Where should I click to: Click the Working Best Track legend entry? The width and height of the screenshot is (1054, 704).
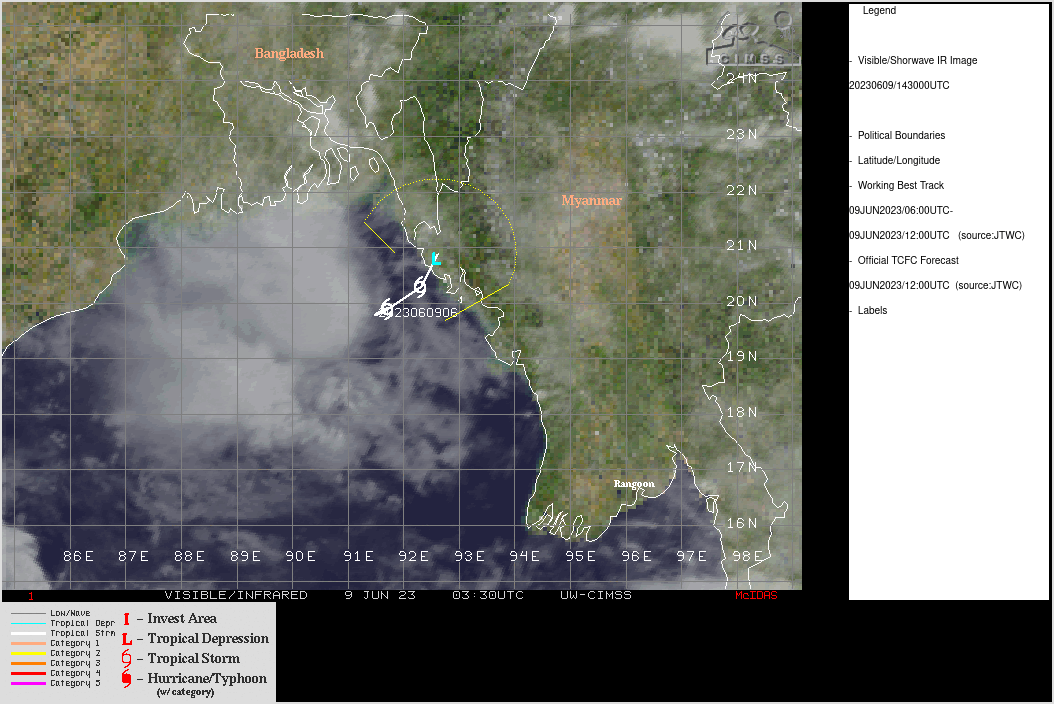tap(900, 185)
